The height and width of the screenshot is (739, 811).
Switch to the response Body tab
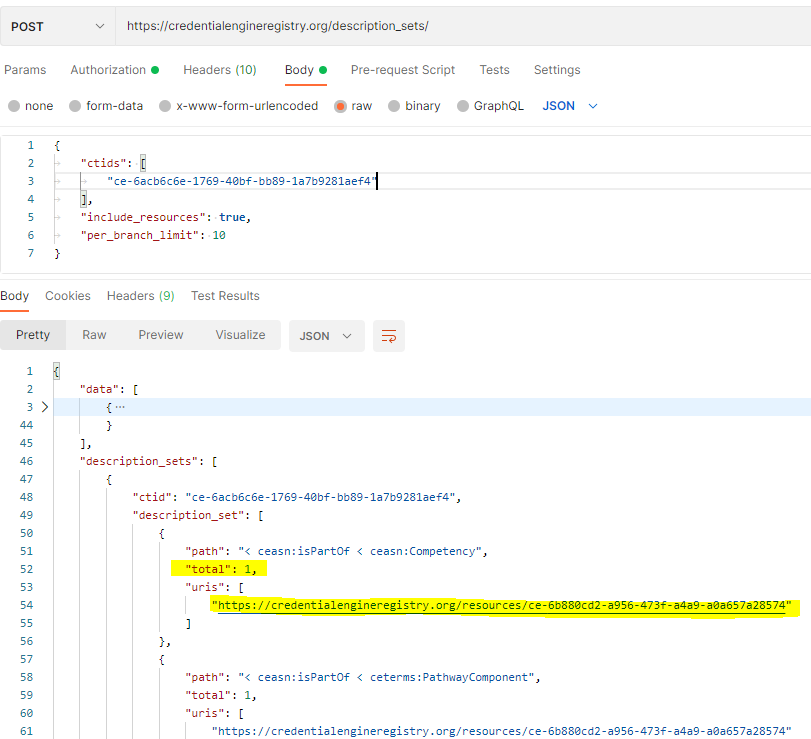14,296
